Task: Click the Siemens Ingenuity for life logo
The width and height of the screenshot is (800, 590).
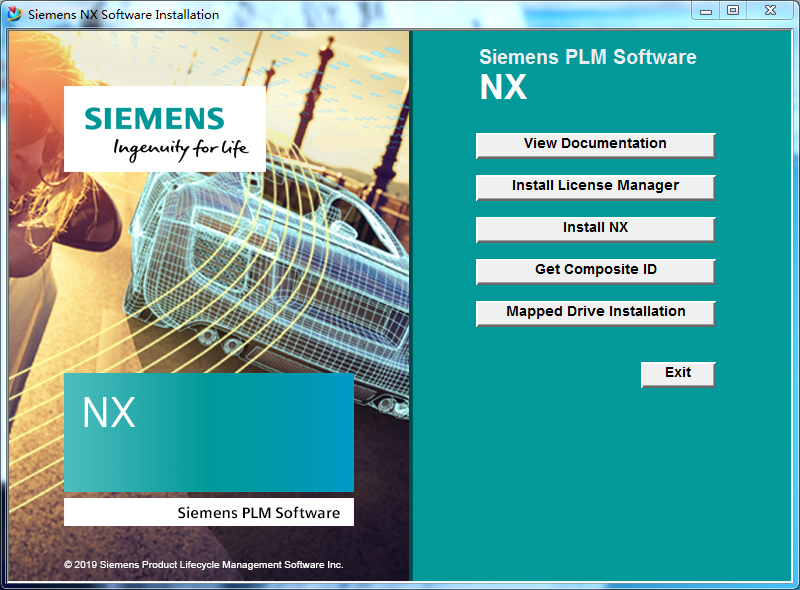Action: [x=165, y=129]
